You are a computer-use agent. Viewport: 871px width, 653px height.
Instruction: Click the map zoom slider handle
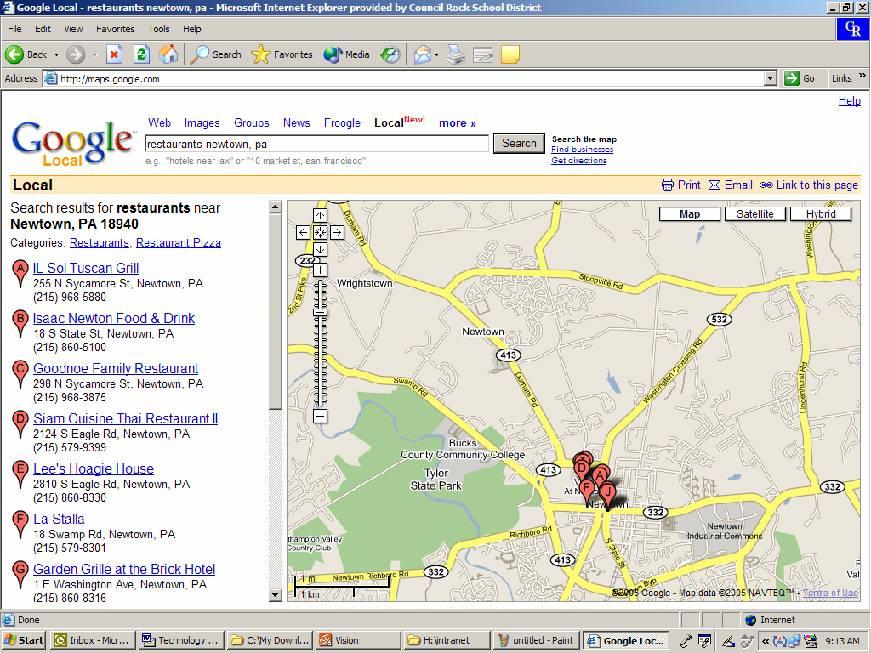tap(320, 313)
